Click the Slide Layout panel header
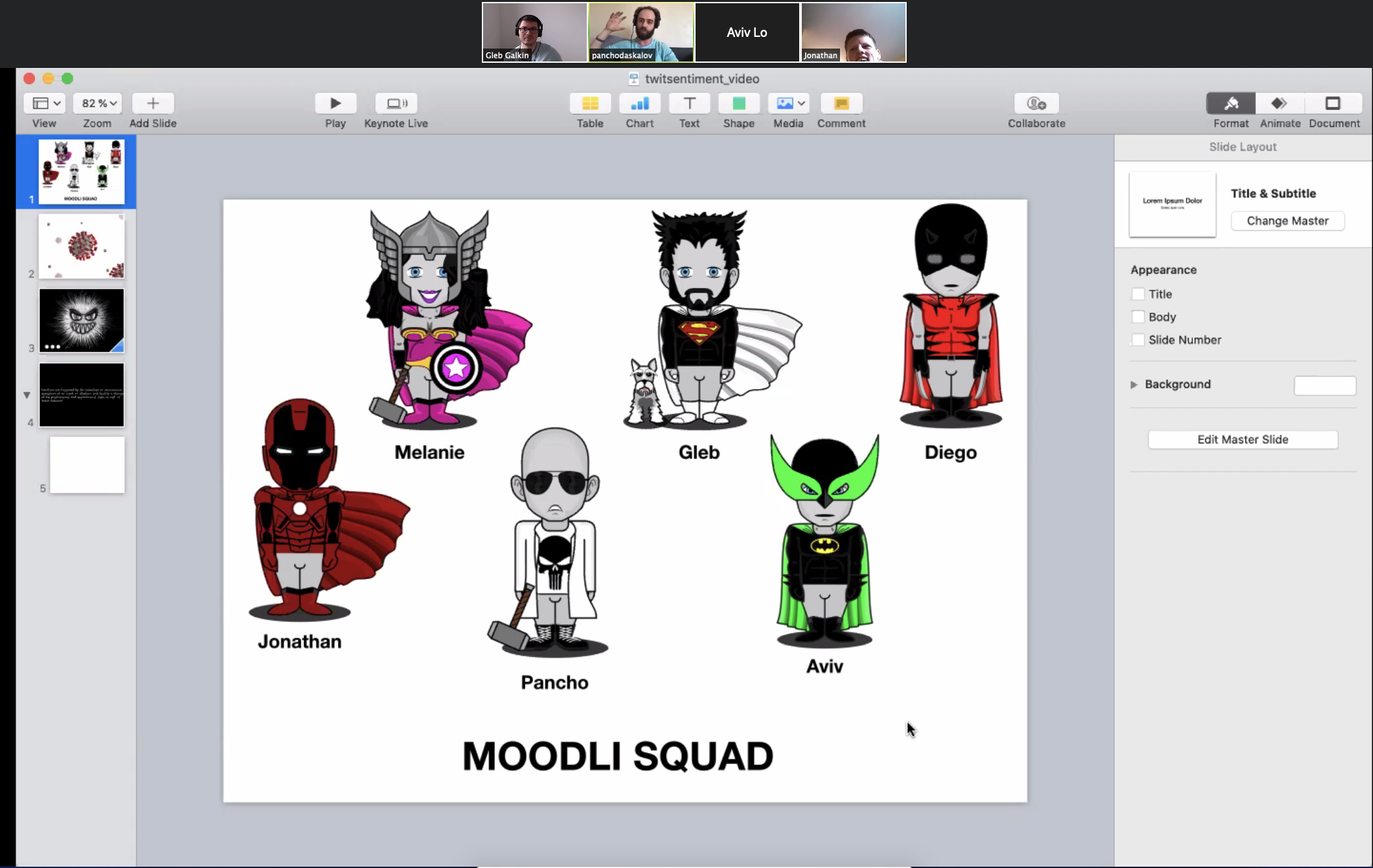This screenshot has height=868, width=1373. point(1243,147)
